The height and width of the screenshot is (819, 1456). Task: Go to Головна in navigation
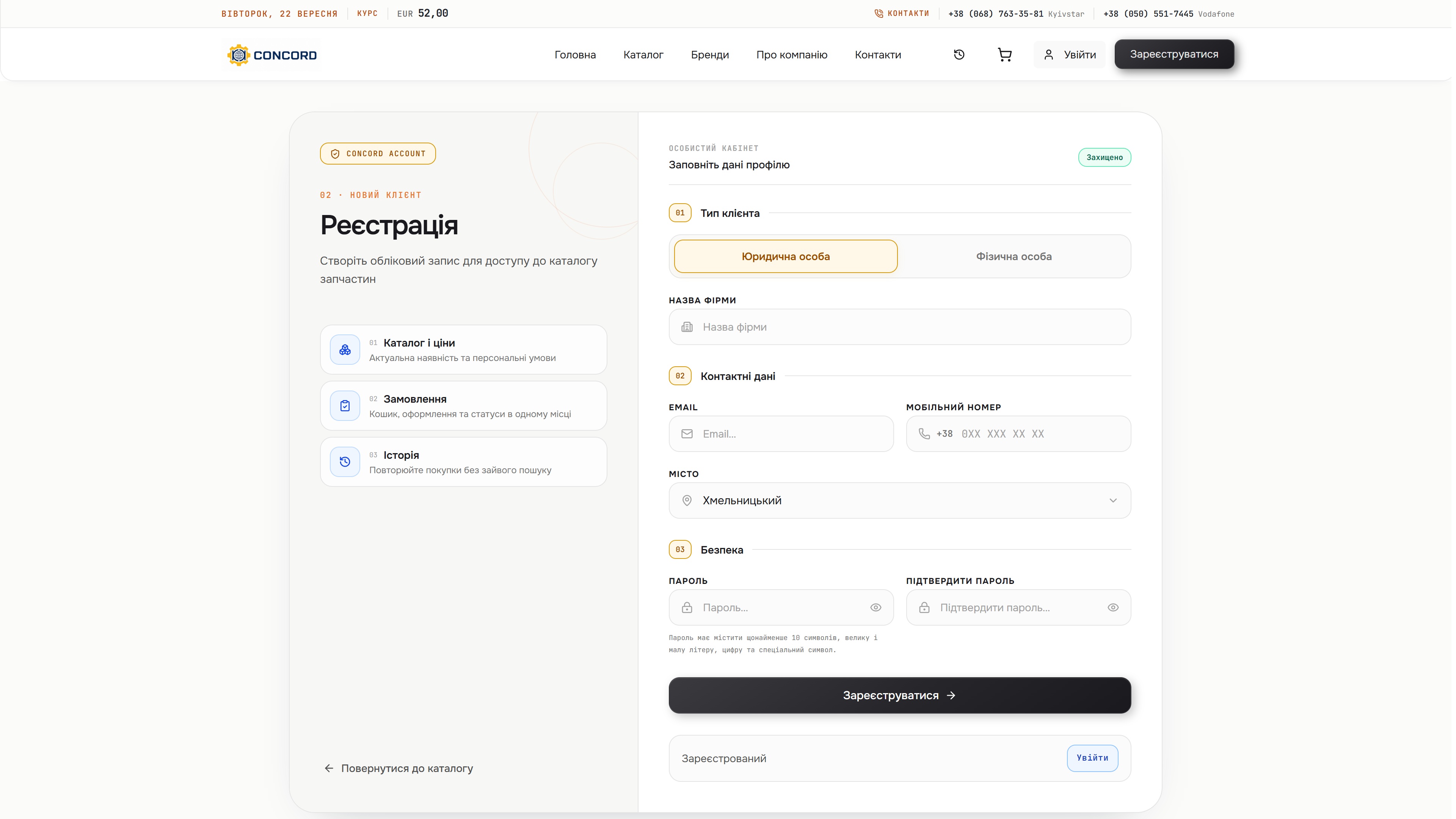575,55
